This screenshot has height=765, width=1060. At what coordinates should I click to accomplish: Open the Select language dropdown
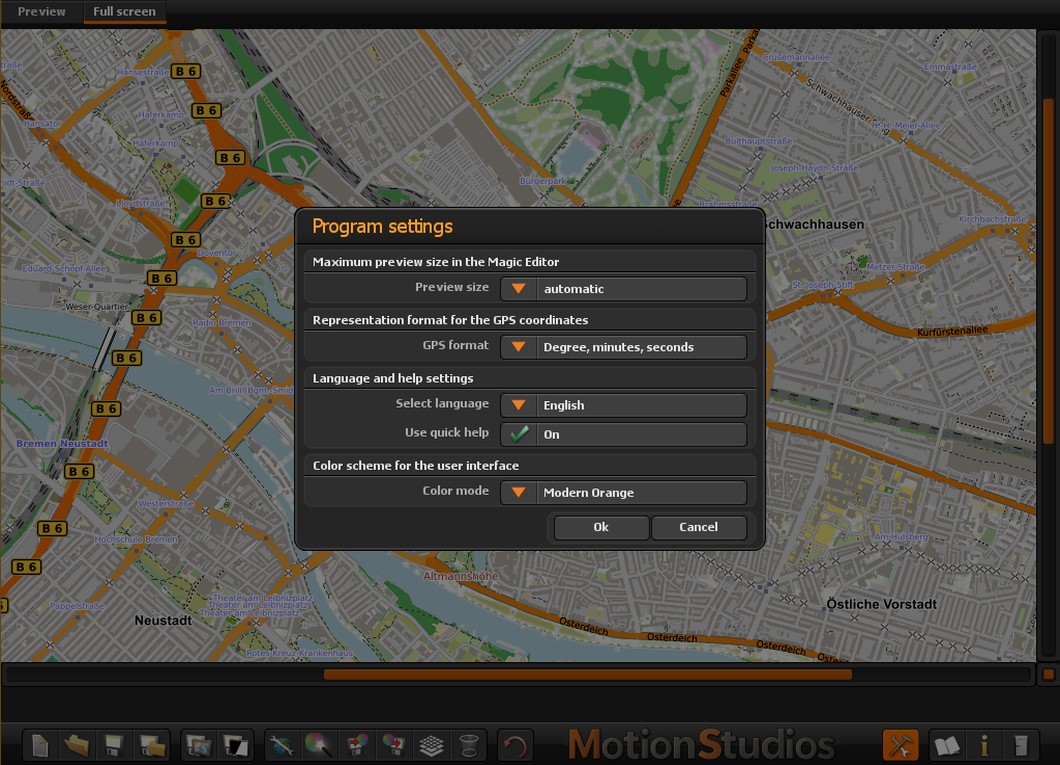point(518,405)
